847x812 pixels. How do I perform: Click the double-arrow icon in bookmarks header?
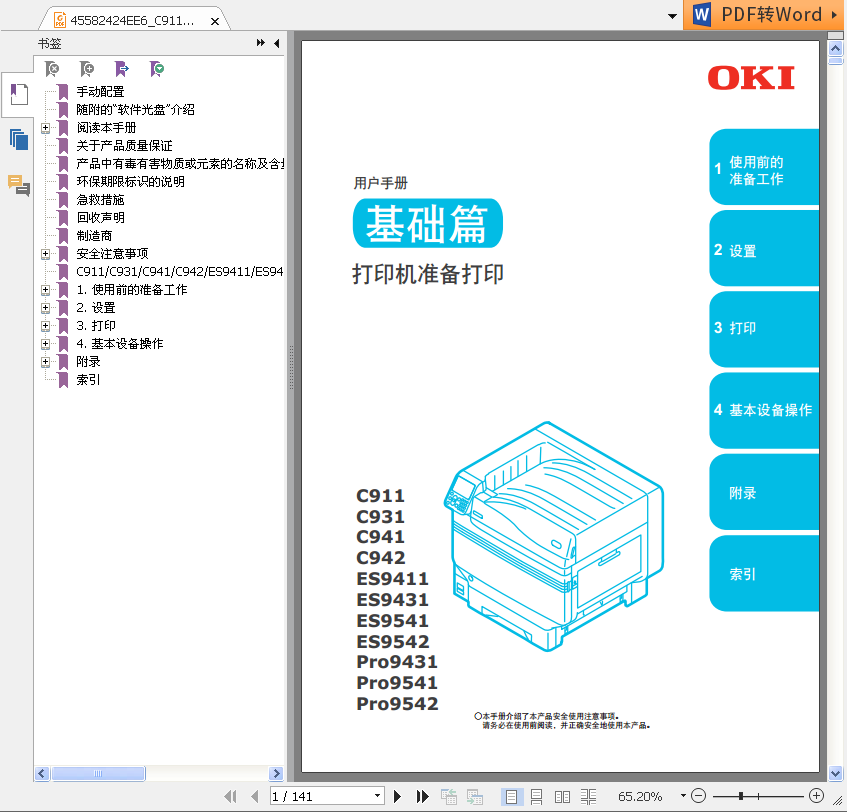point(260,43)
